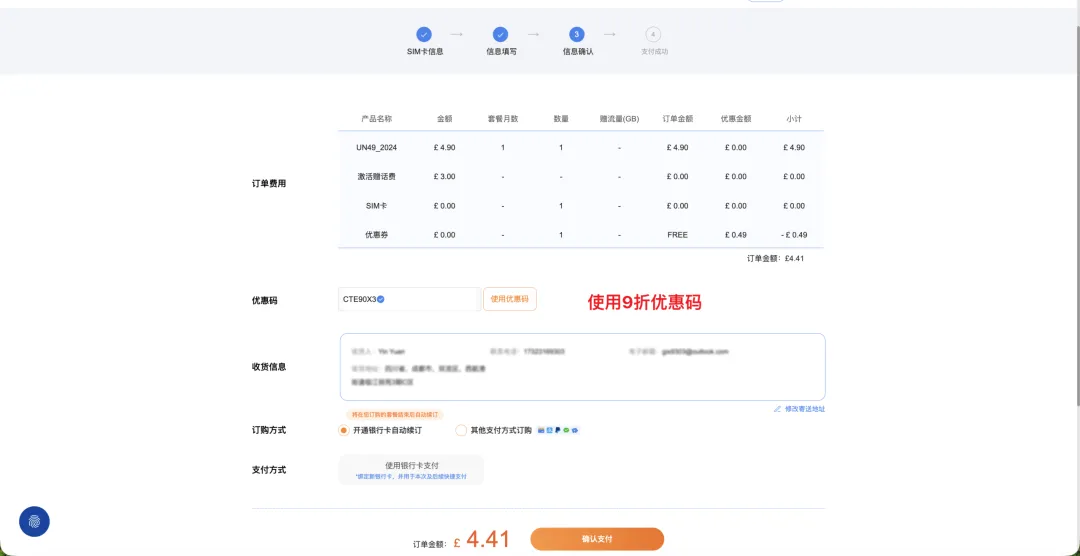
Task: Click the £ 0.49 discount amount cell
Action: point(736,235)
